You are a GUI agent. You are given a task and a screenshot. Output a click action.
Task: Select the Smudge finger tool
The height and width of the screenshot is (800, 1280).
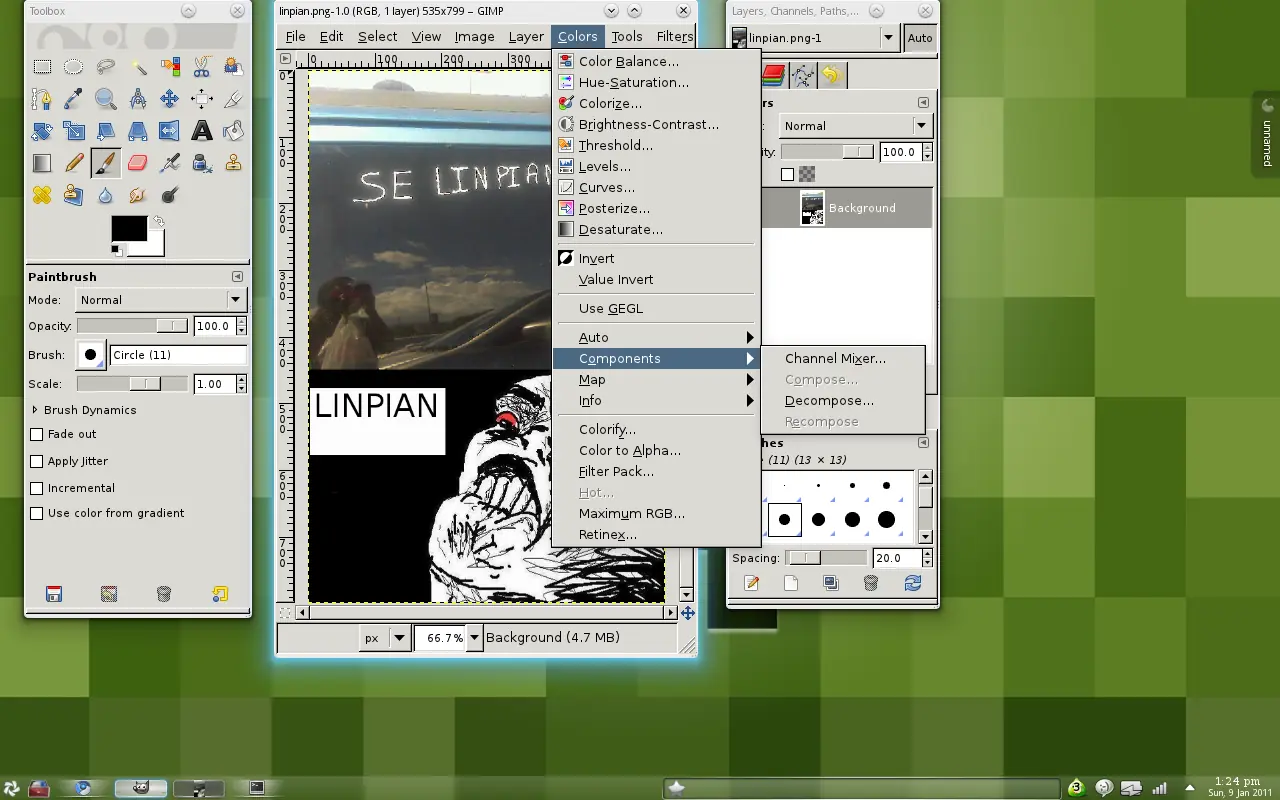pos(138,195)
